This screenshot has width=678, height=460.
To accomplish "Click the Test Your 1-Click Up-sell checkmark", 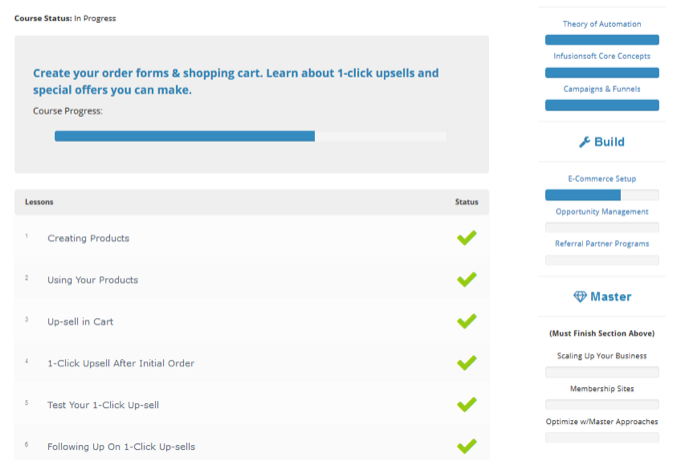I will coord(466,405).
